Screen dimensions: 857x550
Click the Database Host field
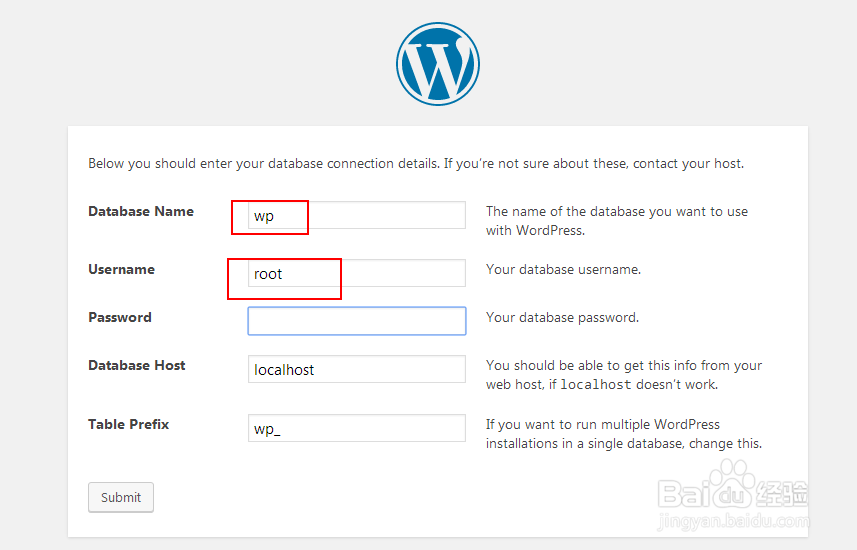357,369
